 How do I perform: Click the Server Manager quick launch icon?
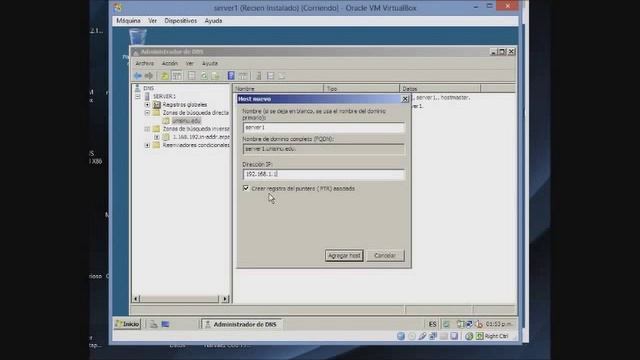[153, 324]
